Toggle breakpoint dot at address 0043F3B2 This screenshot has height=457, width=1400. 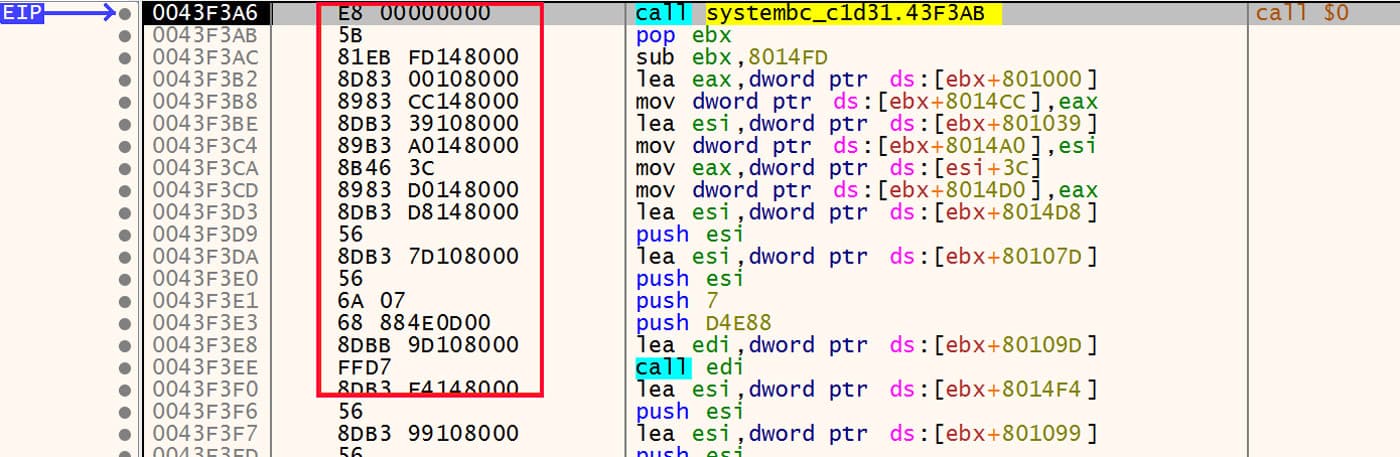click(x=125, y=80)
